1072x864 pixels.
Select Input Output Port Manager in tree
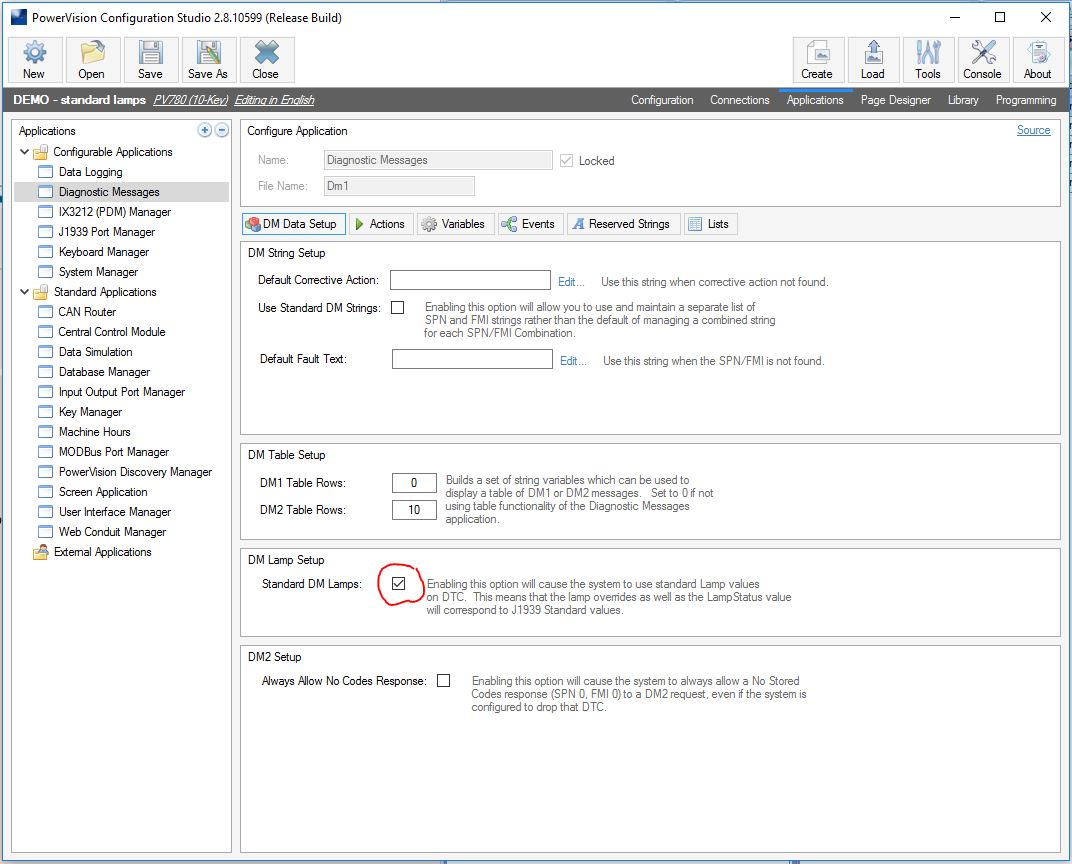[122, 392]
